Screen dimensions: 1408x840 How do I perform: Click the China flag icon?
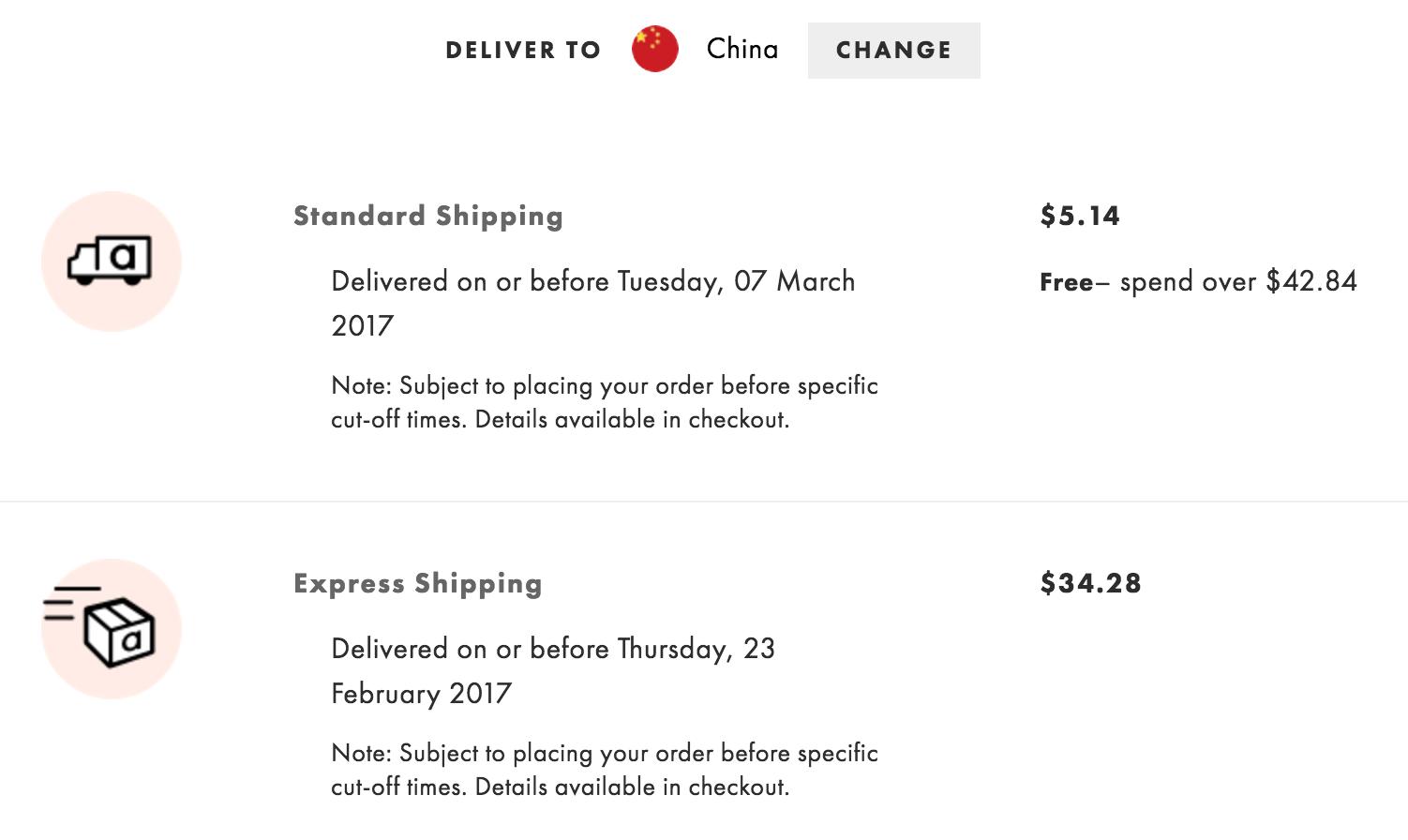point(655,50)
